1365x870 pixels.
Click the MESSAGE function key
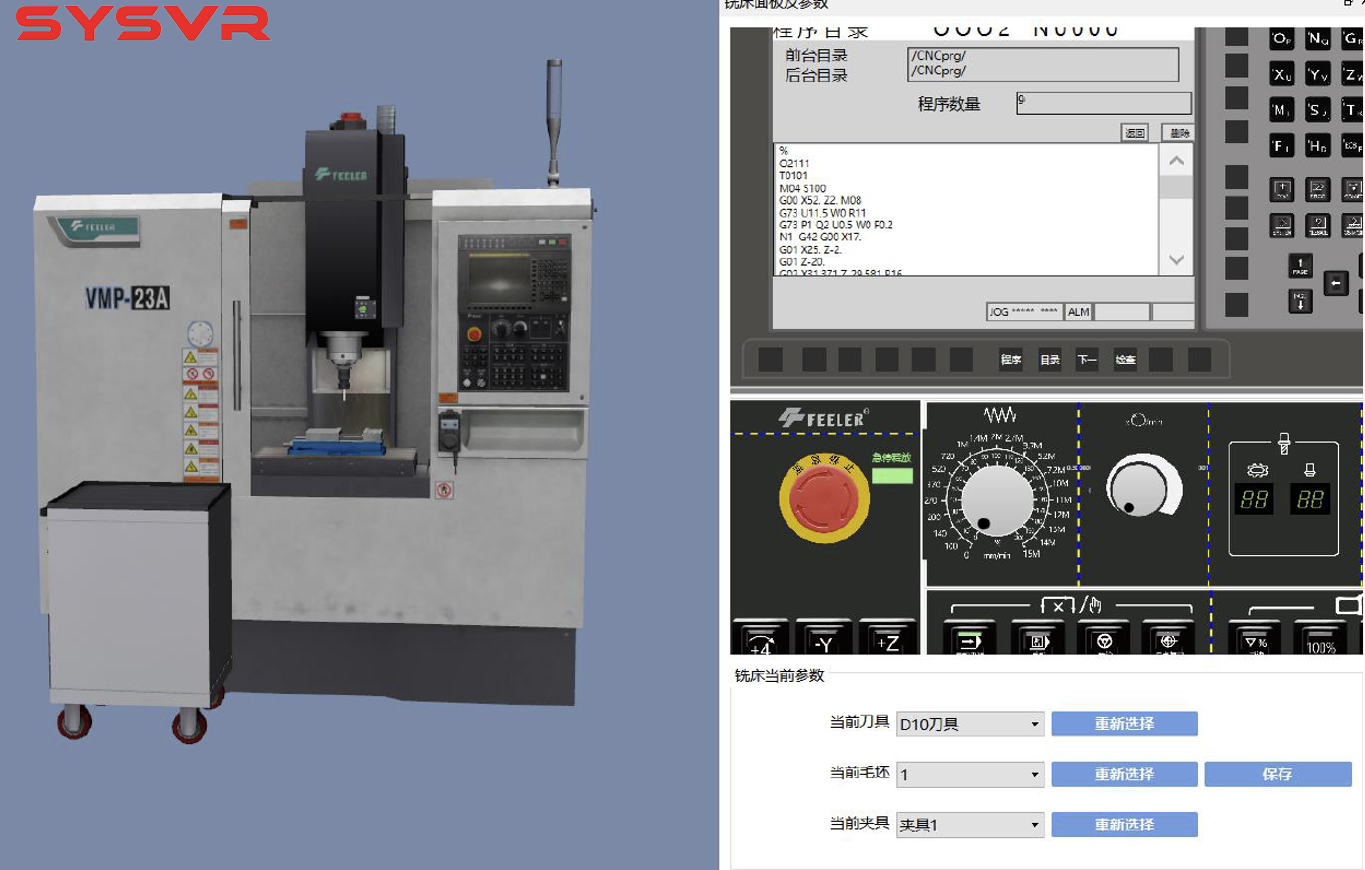tap(1319, 225)
